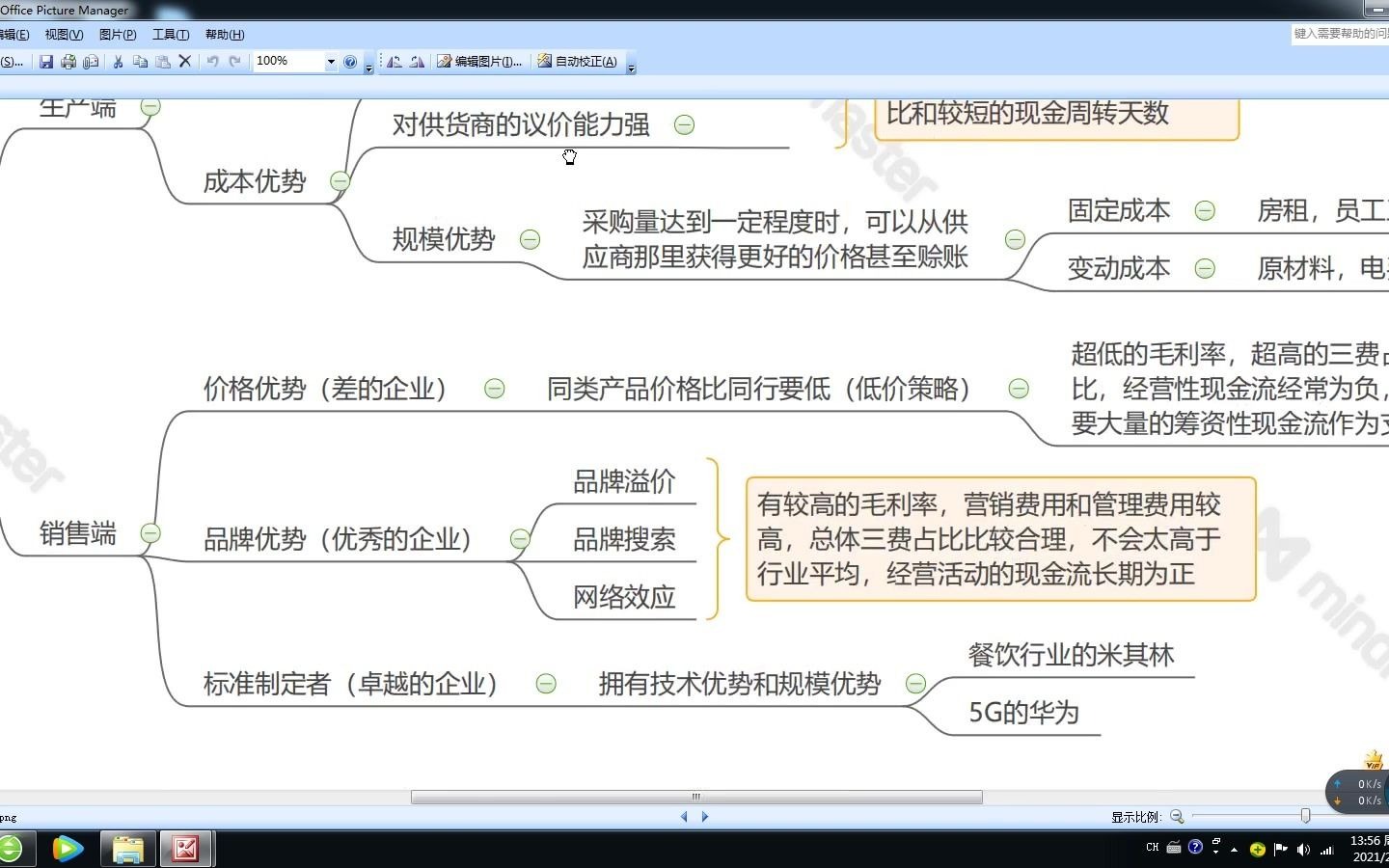Click the network signal tray icon

[x=1327, y=849]
